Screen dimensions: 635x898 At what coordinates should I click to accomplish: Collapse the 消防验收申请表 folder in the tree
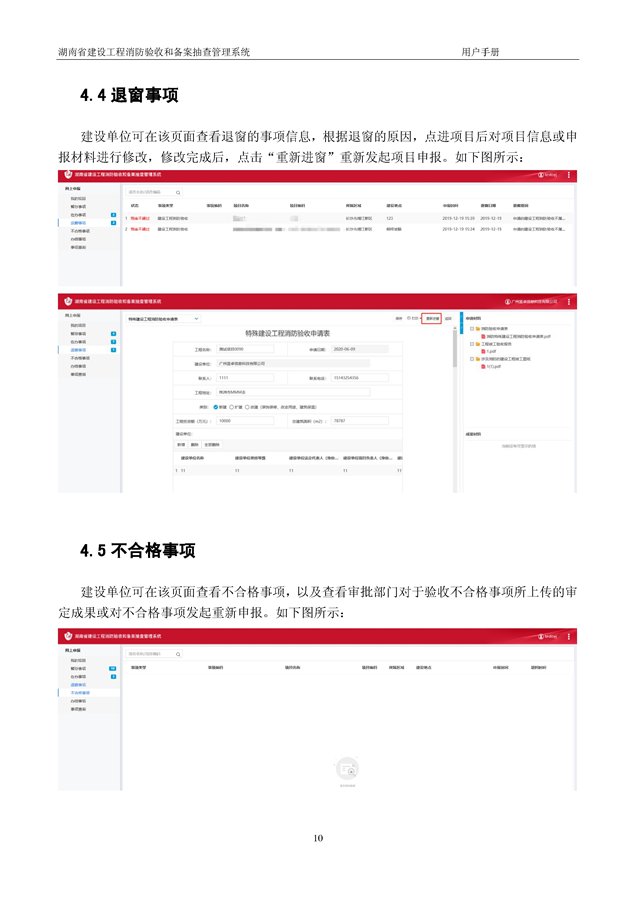[470, 328]
